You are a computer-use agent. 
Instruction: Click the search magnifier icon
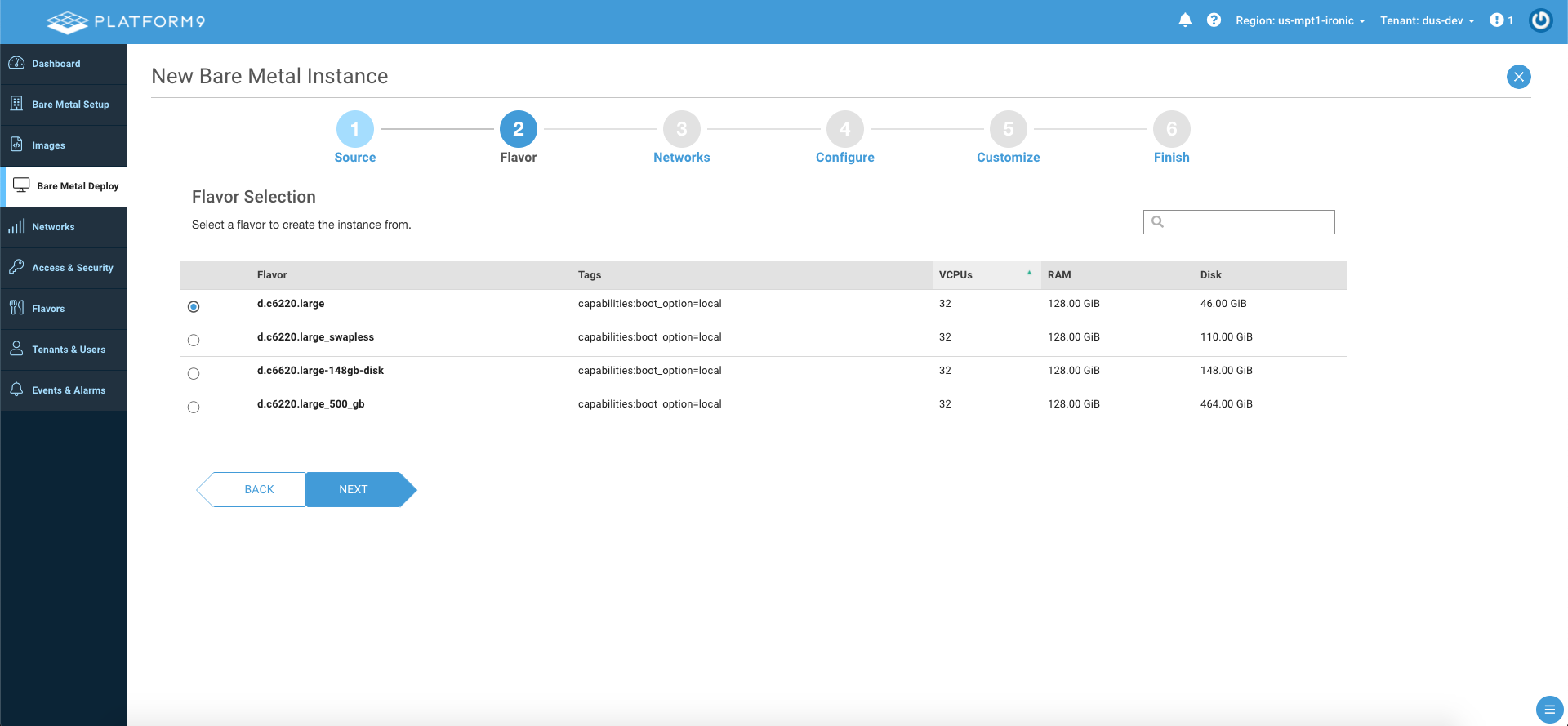[x=1157, y=221]
